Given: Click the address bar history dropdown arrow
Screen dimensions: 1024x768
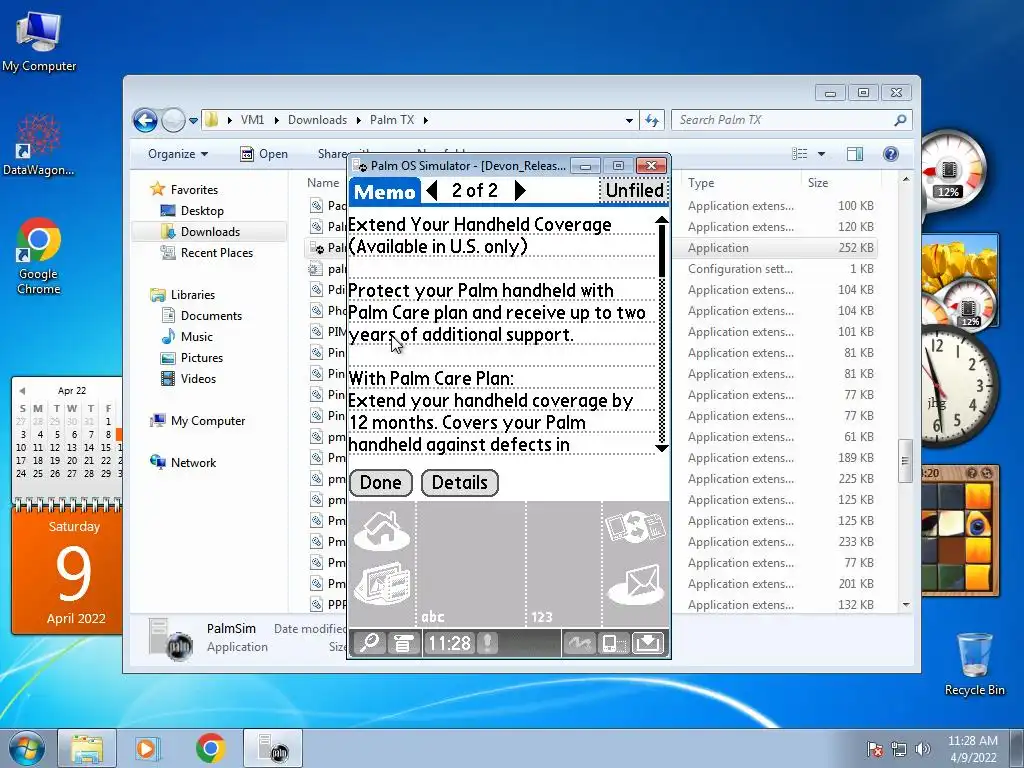Looking at the screenshot, I should coord(629,120).
